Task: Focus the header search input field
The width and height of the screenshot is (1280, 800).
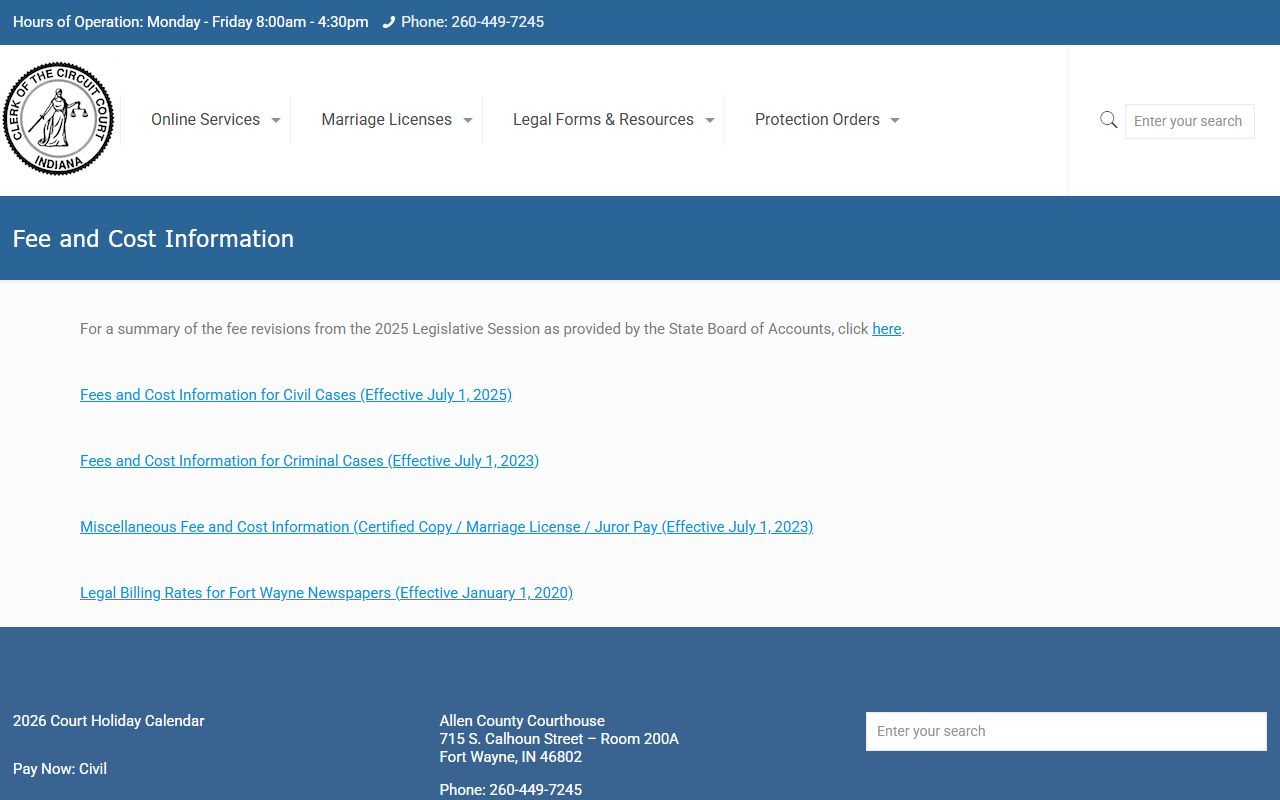Action: coord(1190,121)
